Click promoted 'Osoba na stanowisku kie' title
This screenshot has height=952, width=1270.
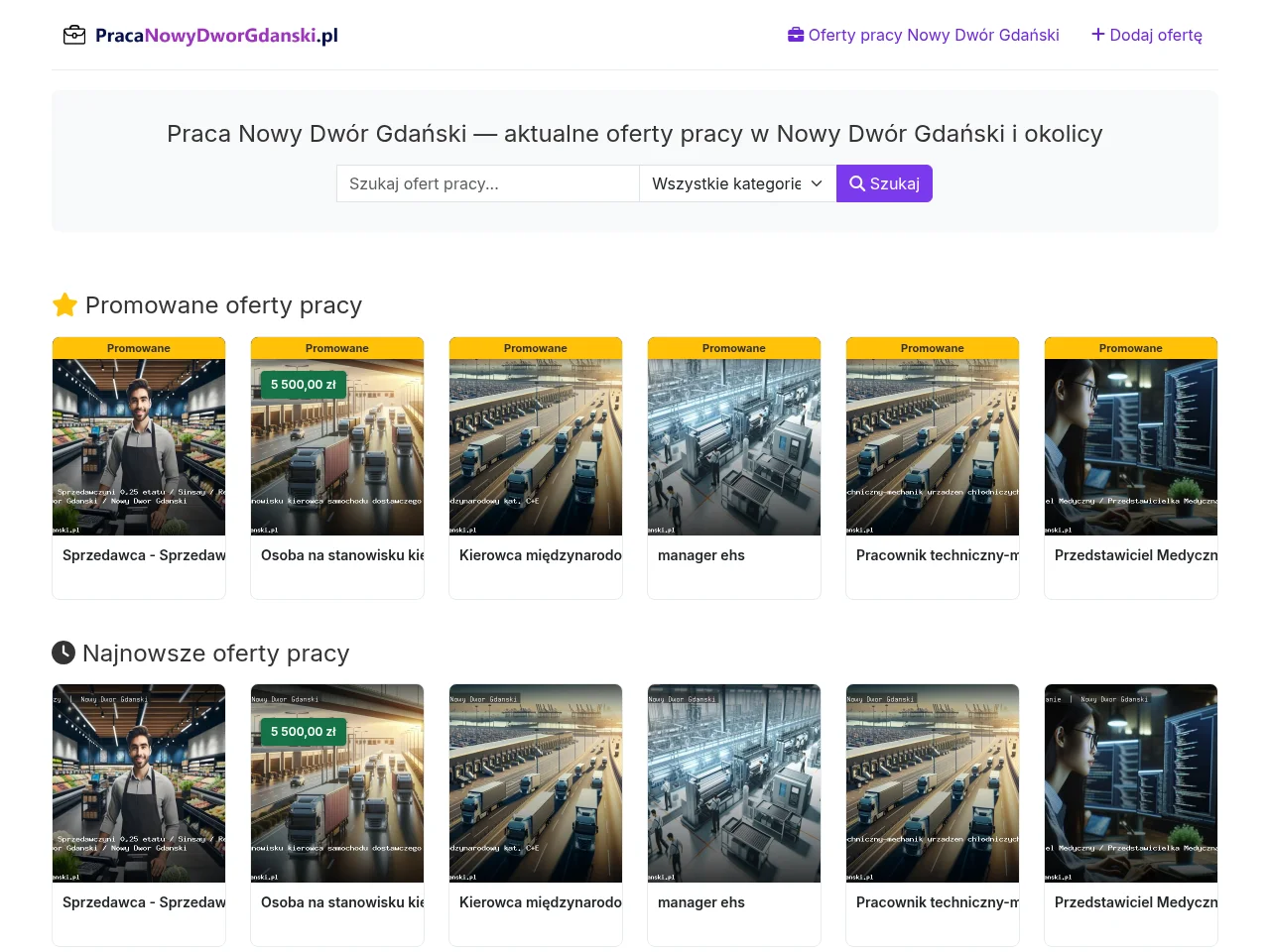coord(342,555)
